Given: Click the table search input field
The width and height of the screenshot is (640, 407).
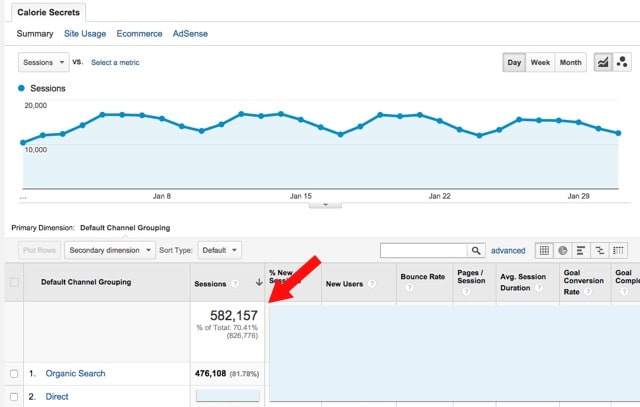Looking at the screenshot, I should click(x=424, y=250).
